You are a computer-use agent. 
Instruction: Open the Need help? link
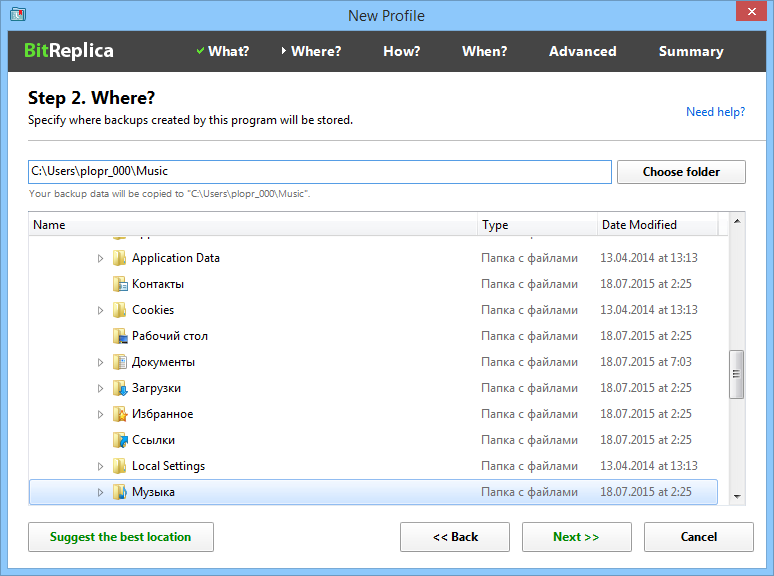point(715,112)
